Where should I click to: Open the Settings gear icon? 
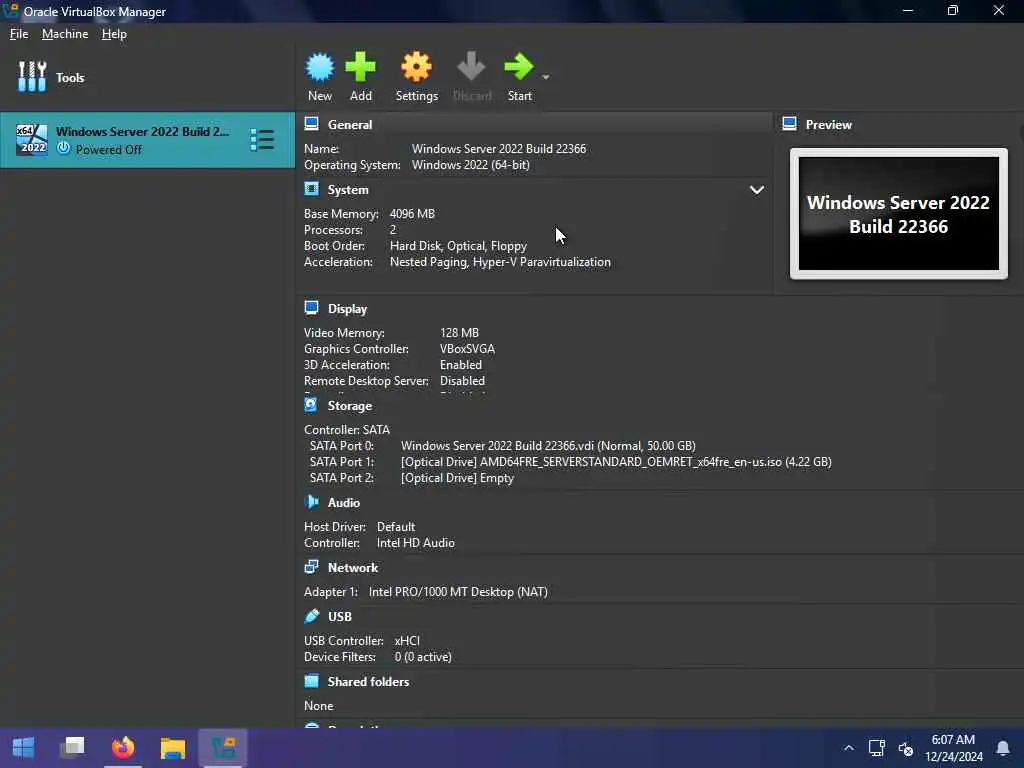[x=416, y=67]
